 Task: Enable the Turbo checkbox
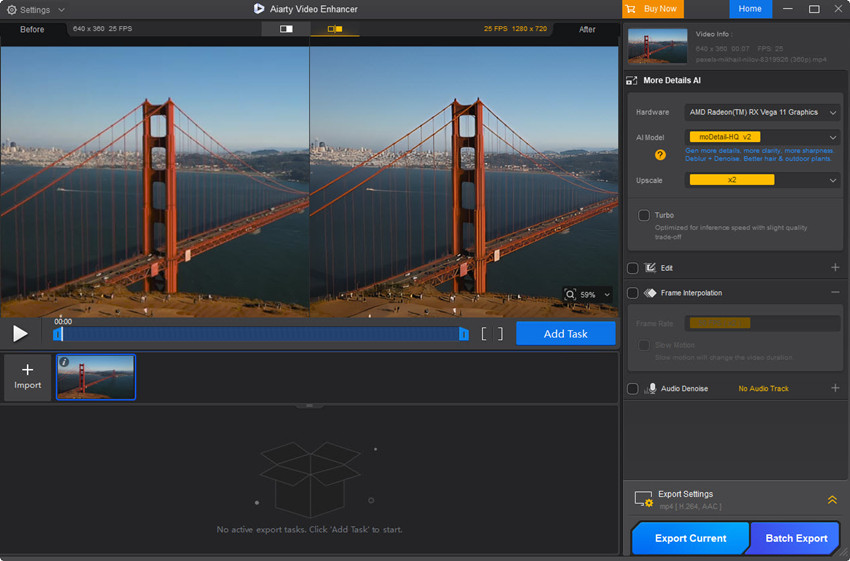[643, 215]
